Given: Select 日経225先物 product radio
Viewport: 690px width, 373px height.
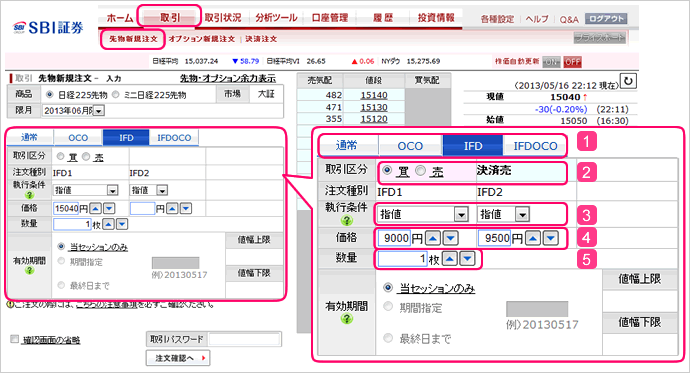Looking at the screenshot, I should point(49,95).
